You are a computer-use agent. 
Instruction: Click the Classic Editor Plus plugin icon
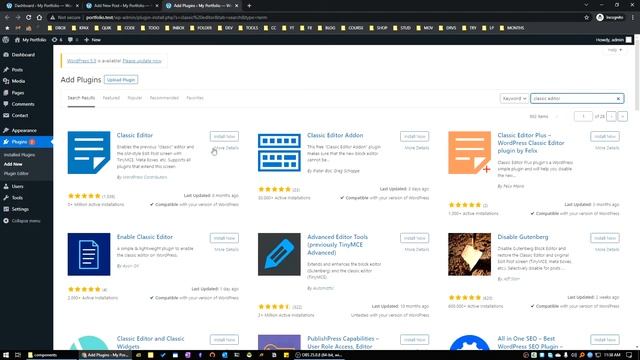pyautogui.click(x=469, y=152)
